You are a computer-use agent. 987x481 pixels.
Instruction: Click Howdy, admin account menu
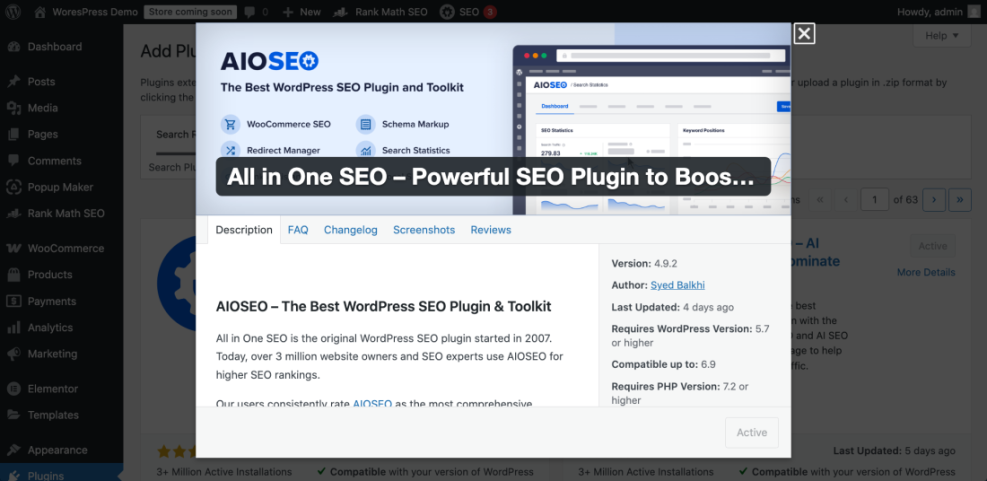point(938,11)
